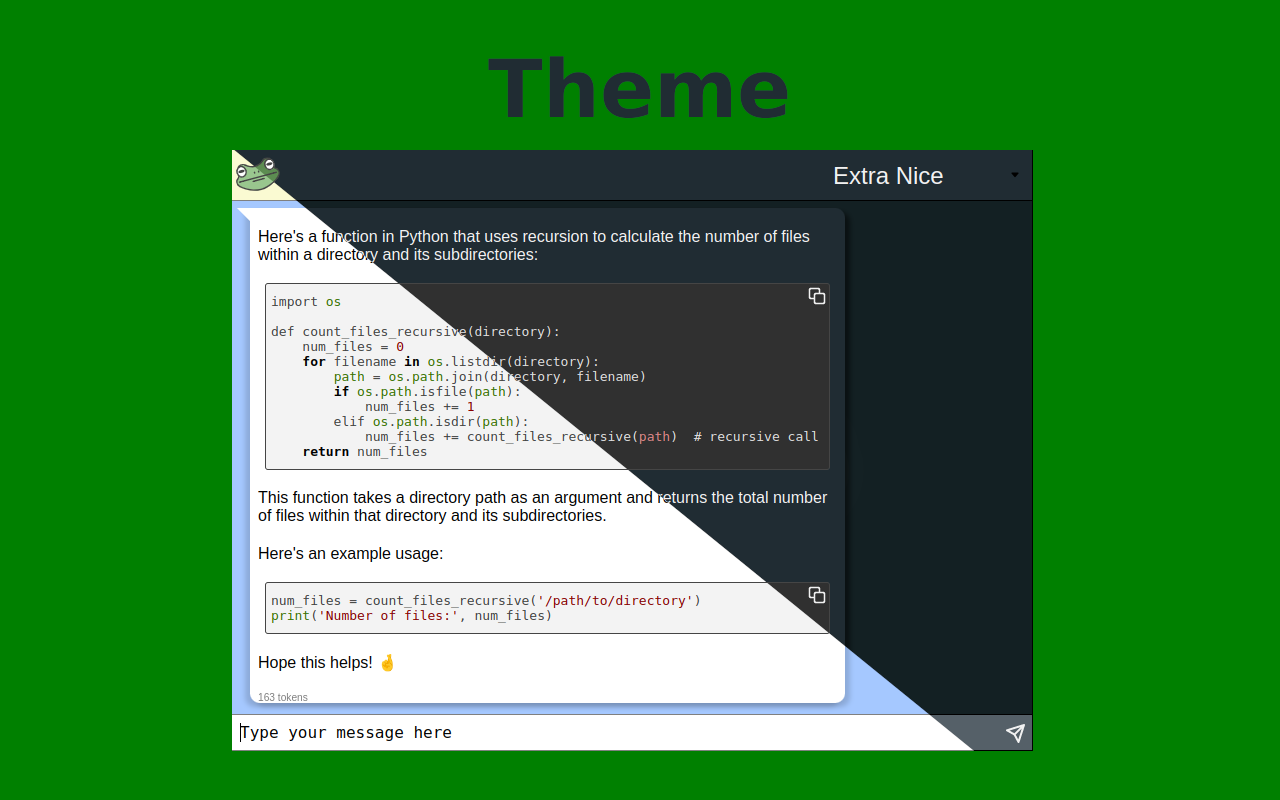The width and height of the screenshot is (1280, 800).
Task: Click the send message paper-plane icon
Action: [1015, 733]
